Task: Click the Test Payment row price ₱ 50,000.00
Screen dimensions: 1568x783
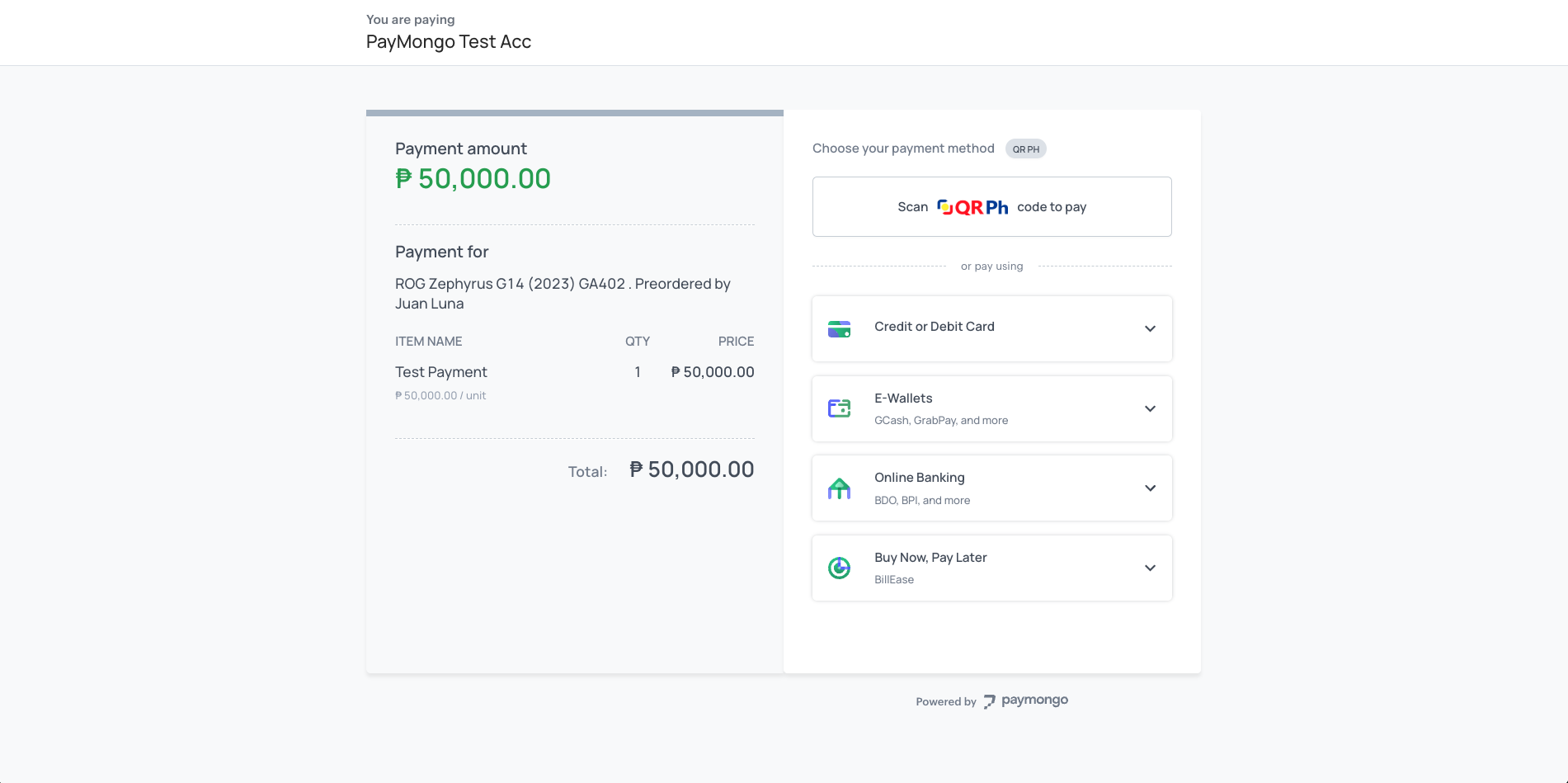Action: 713,372
